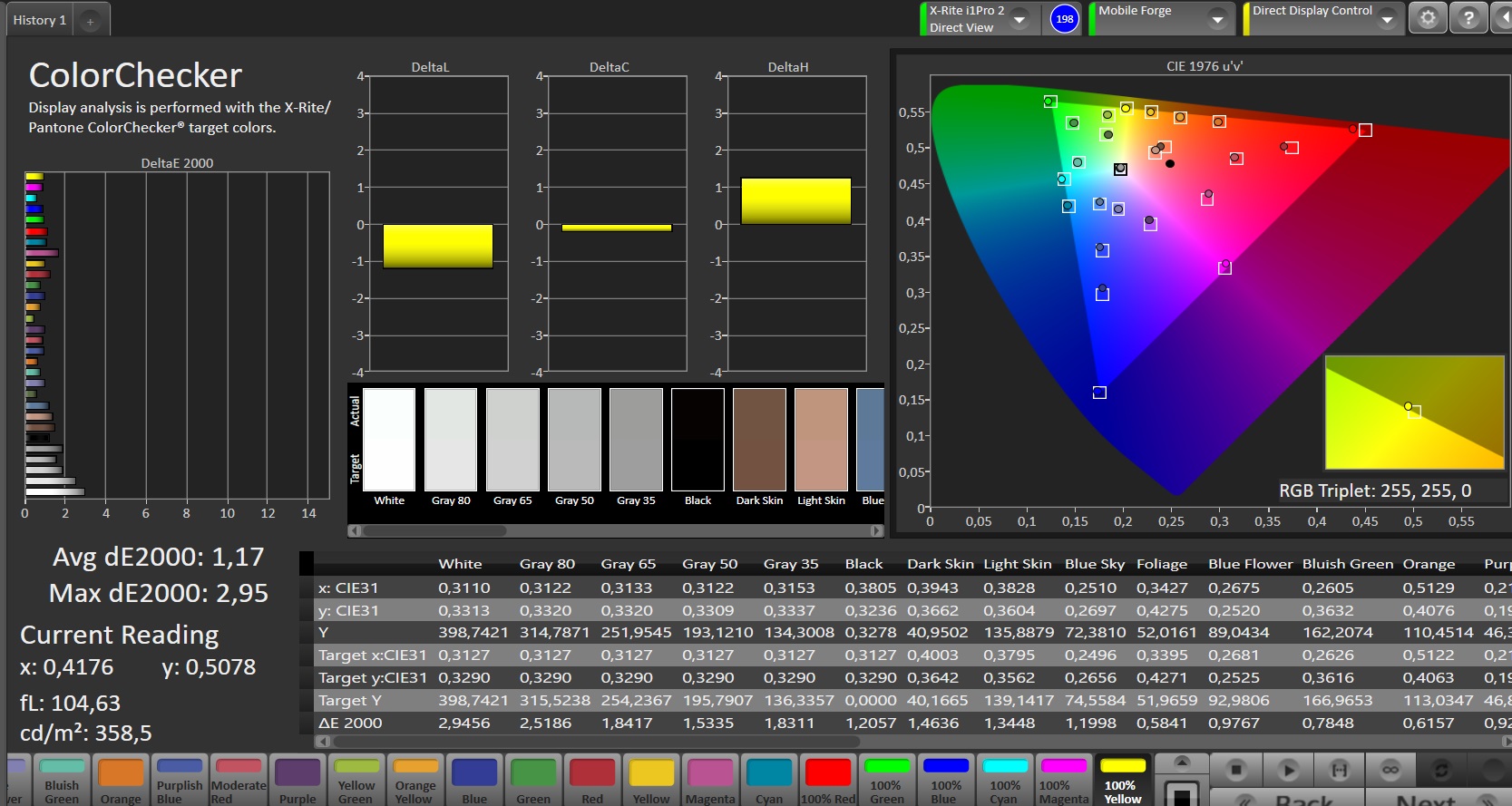Add a new history tab
1512x806 pixels.
90,21
